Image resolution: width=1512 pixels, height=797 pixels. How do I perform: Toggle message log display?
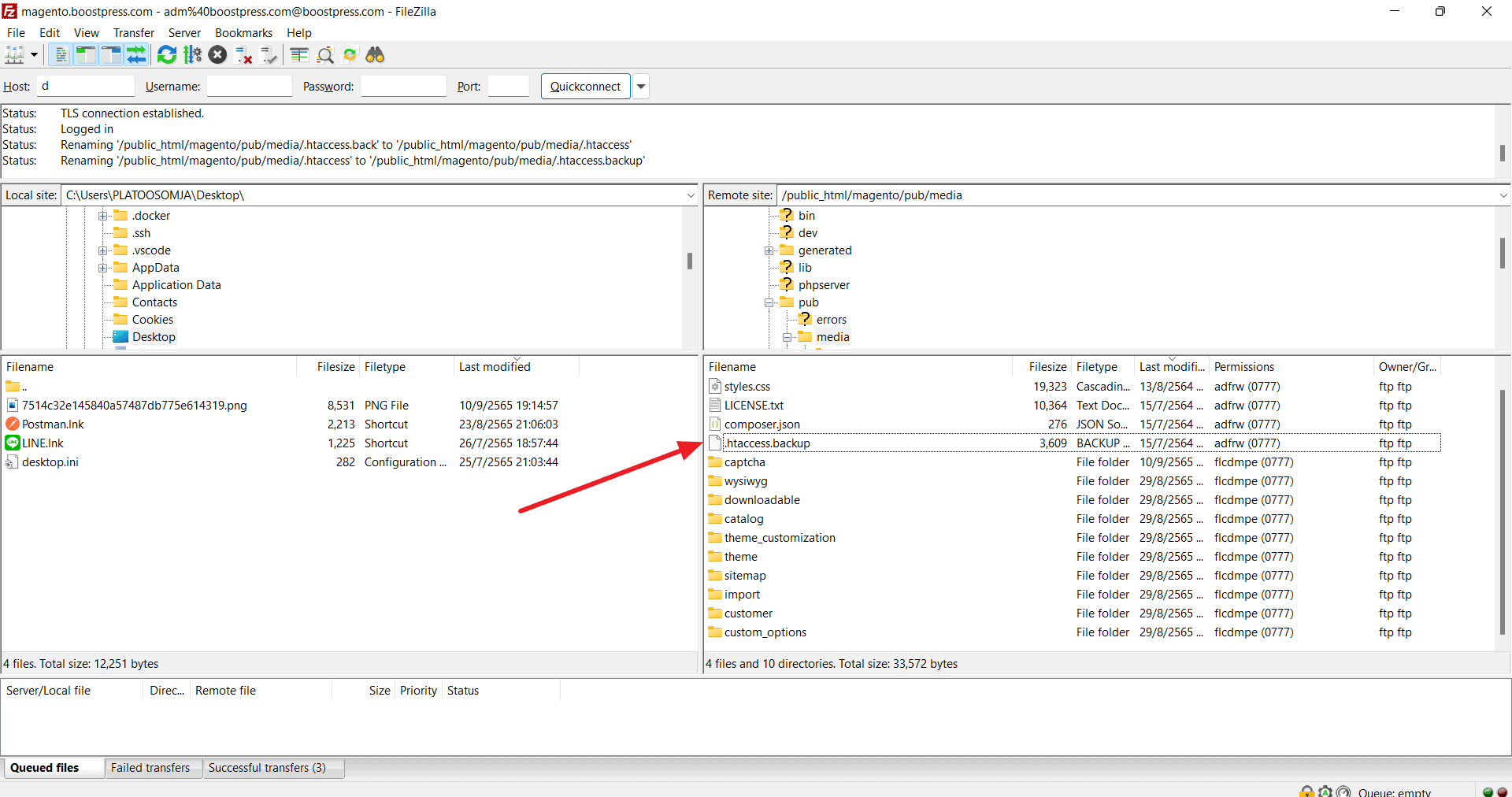point(60,55)
